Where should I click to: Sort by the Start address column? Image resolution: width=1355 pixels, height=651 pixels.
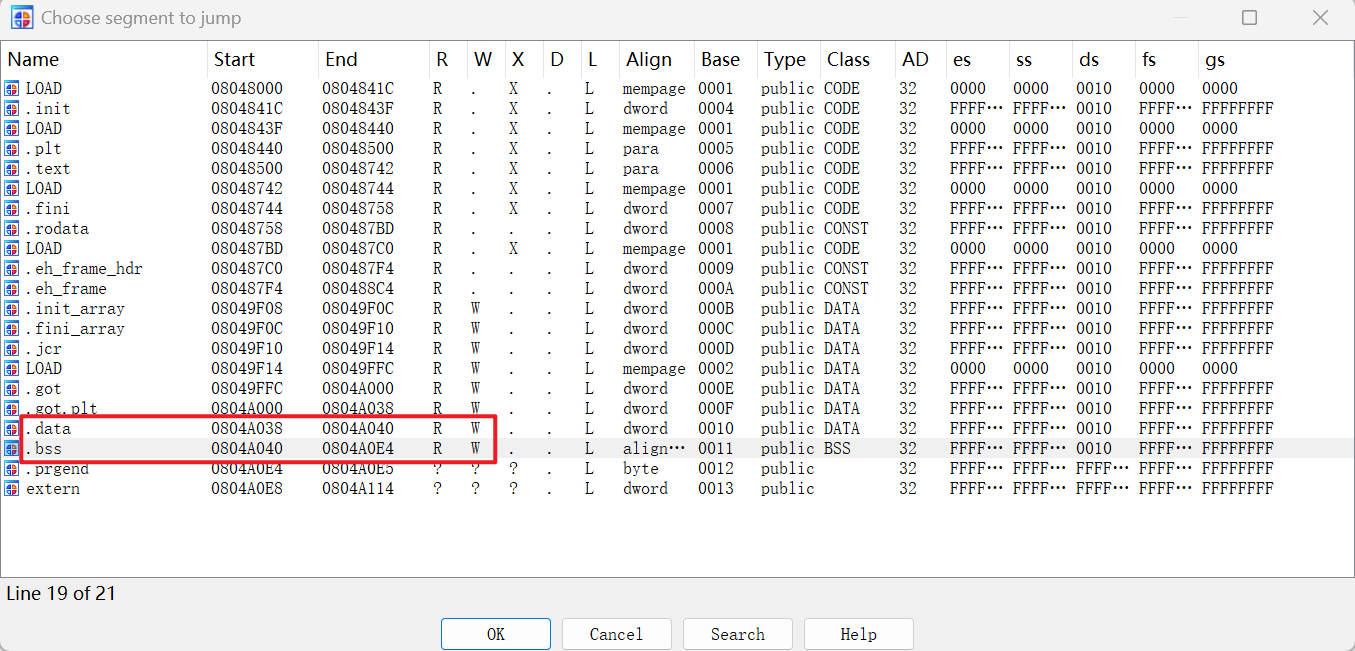point(234,60)
